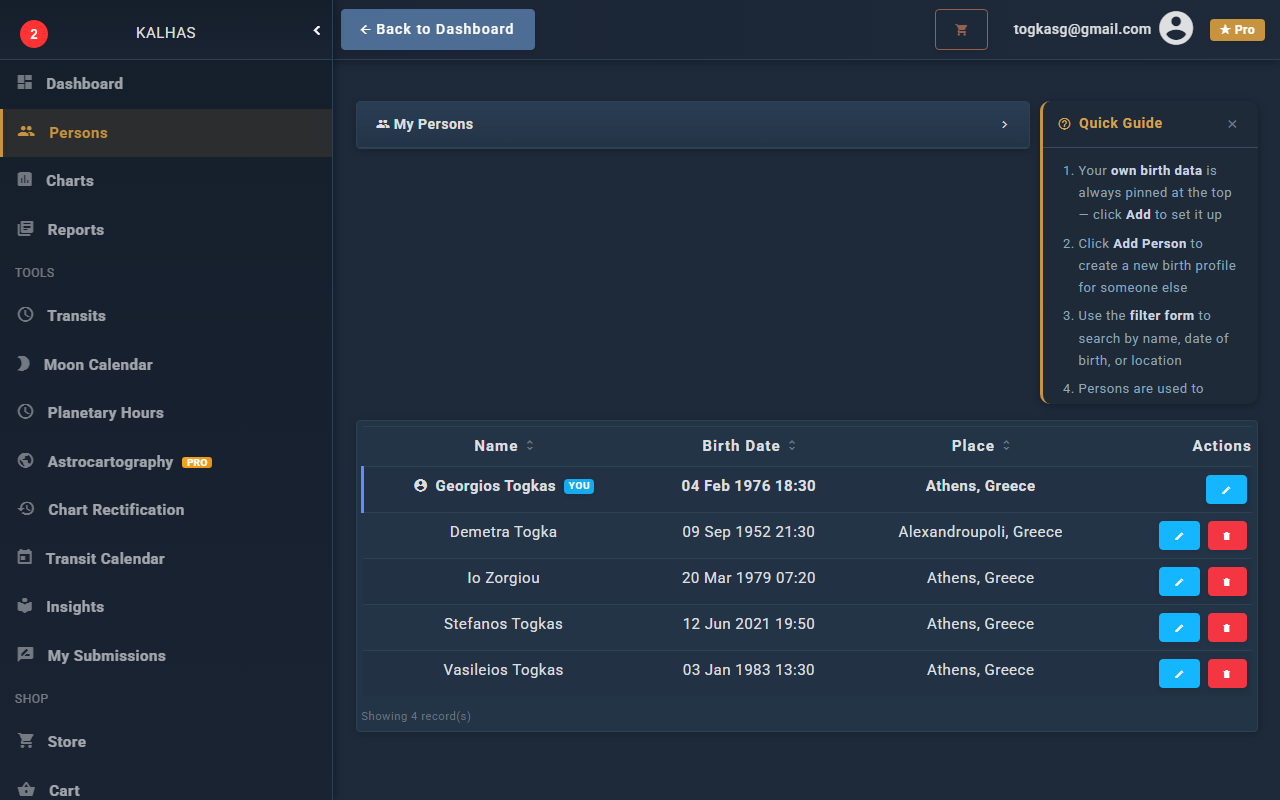Open Astrocartography from the sidebar tools
1280x800 pixels.
tap(110, 462)
